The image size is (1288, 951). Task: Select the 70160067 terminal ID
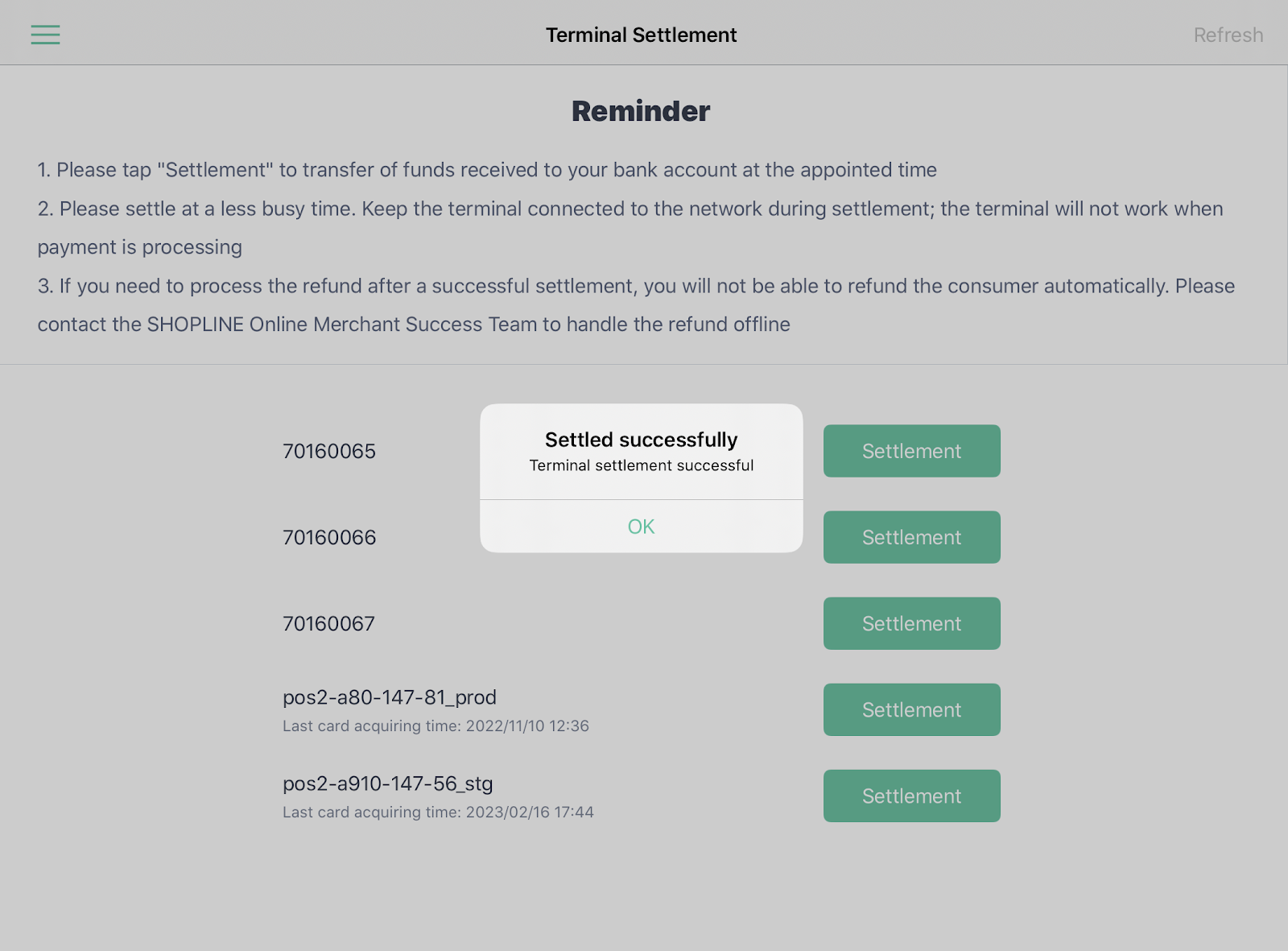pyautogui.click(x=328, y=623)
